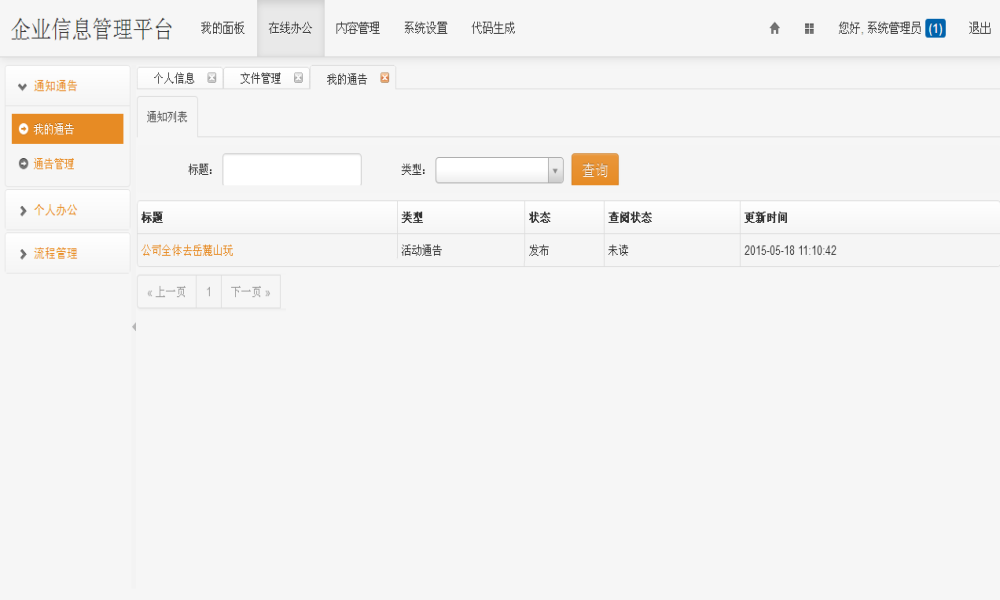Image resolution: width=1000 pixels, height=600 pixels.
Task: Go to 上一页 in pagination
Action: click(166, 292)
